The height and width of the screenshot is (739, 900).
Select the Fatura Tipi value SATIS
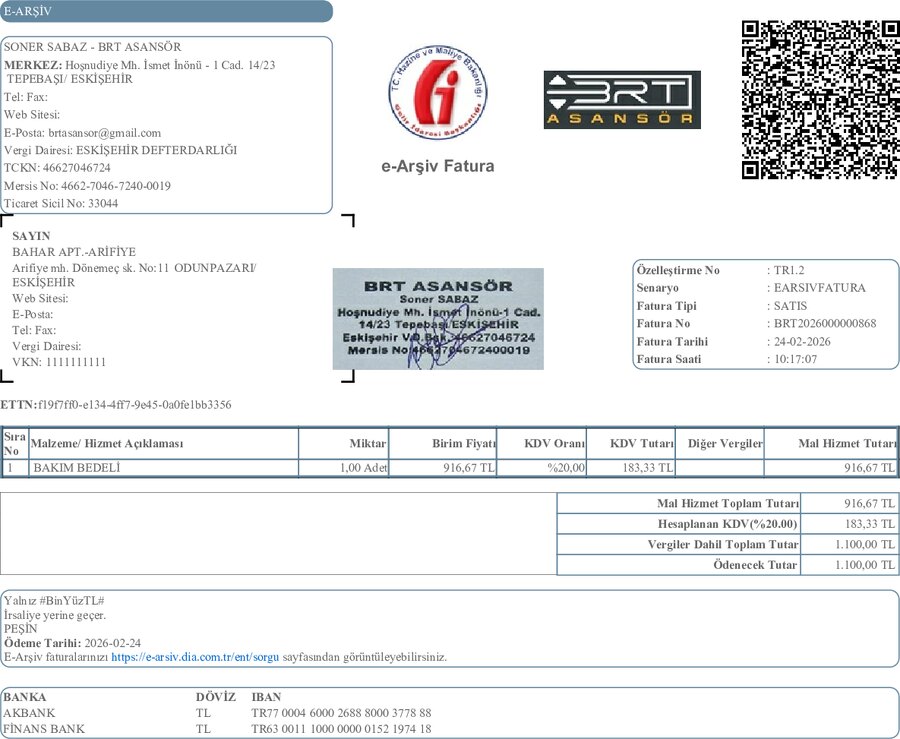[x=790, y=306]
